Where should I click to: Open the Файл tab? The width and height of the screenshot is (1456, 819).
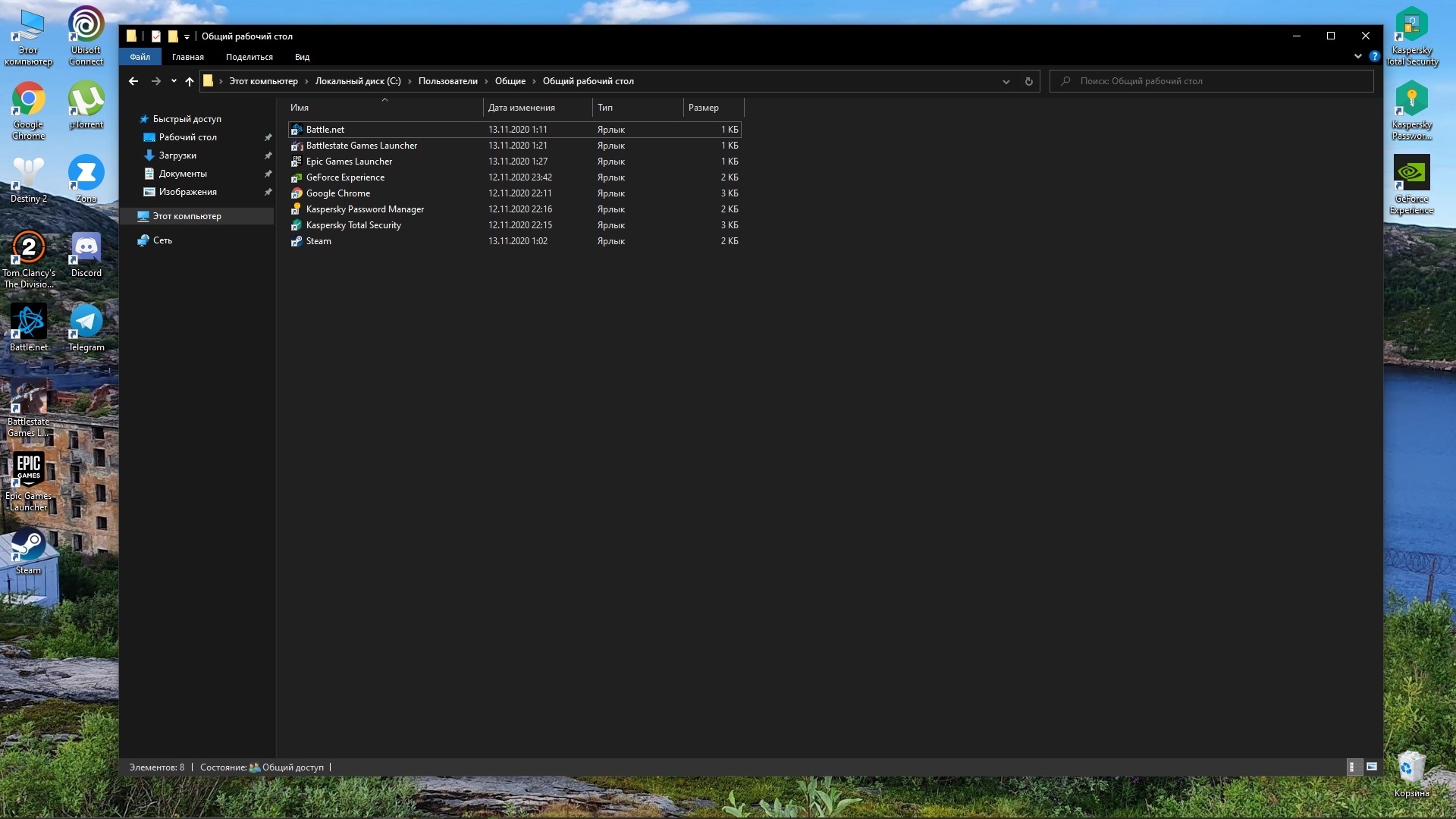(x=140, y=57)
